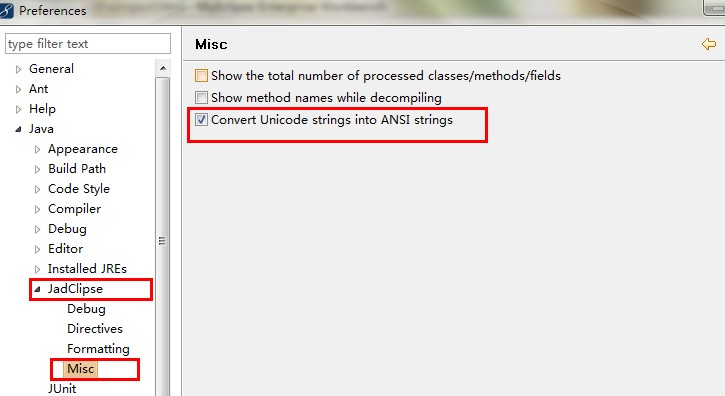
Task: Uncheck Convert Unicode strings into ANSI strings
Action: [x=201, y=120]
